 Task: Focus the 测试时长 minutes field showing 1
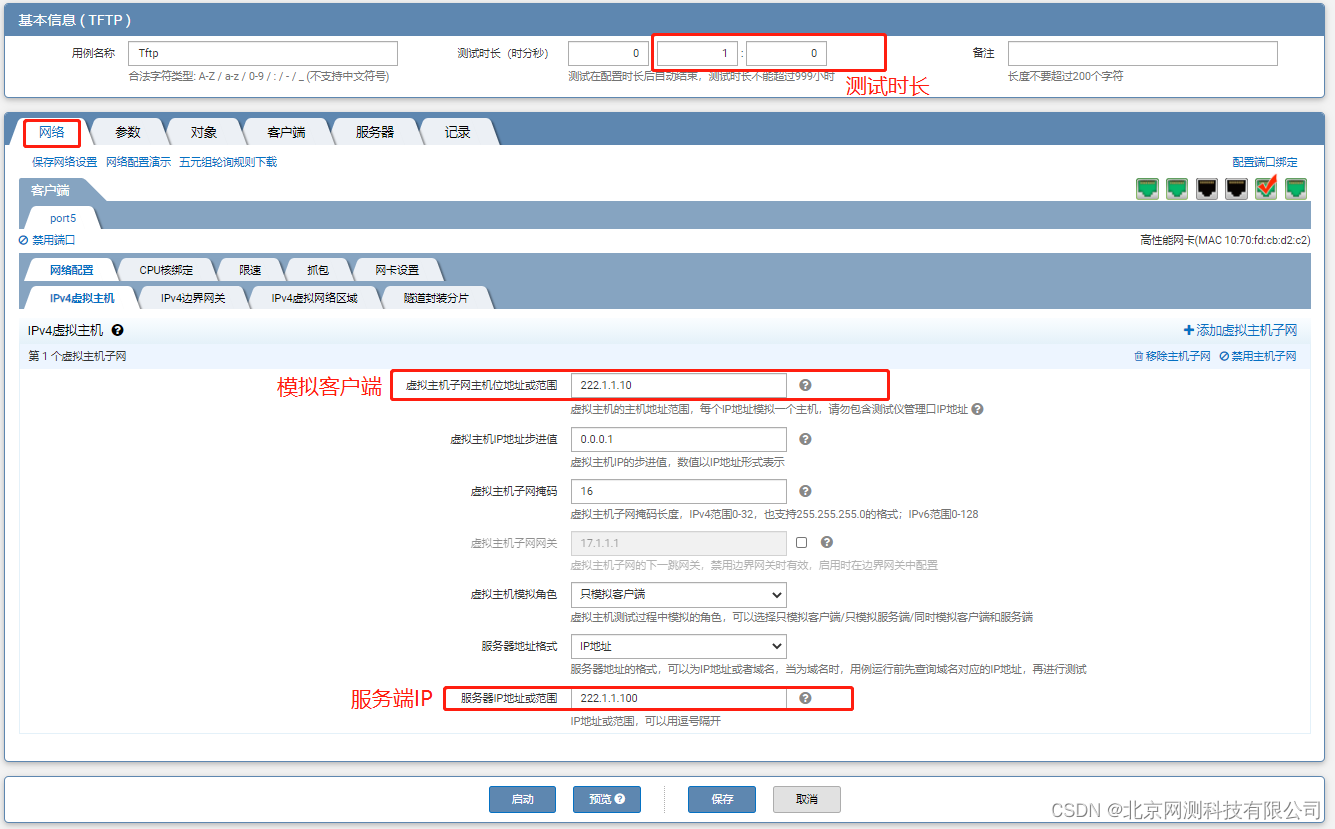click(x=697, y=53)
